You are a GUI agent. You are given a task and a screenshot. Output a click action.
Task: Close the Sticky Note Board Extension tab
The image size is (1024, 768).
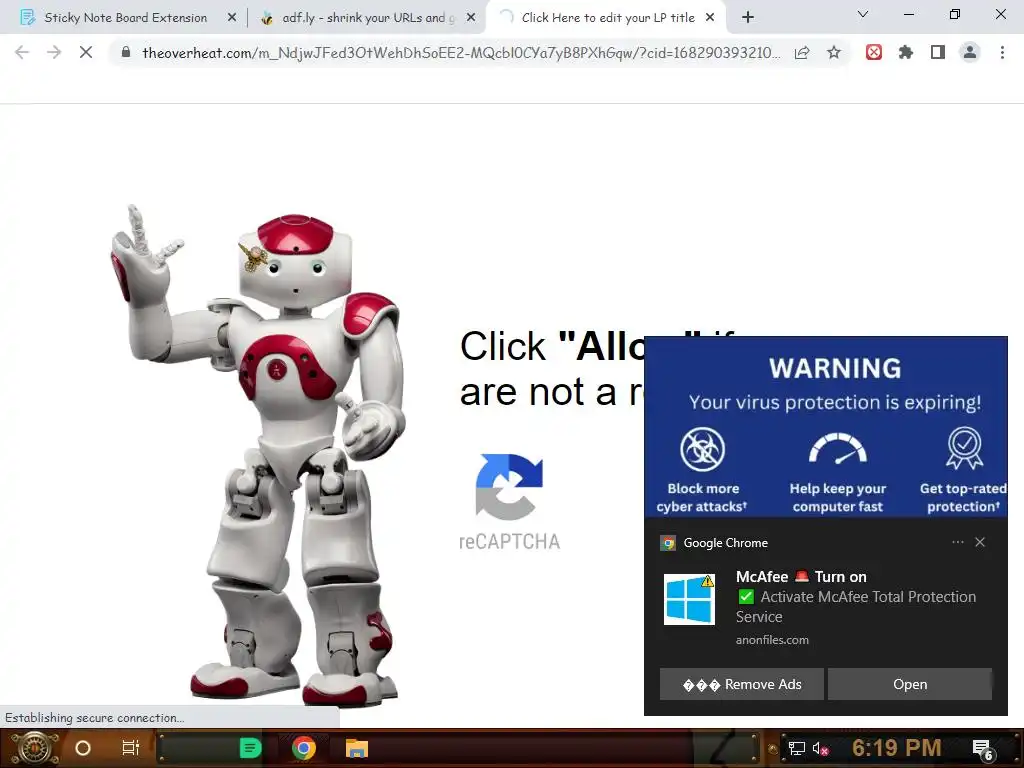(232, 18)
